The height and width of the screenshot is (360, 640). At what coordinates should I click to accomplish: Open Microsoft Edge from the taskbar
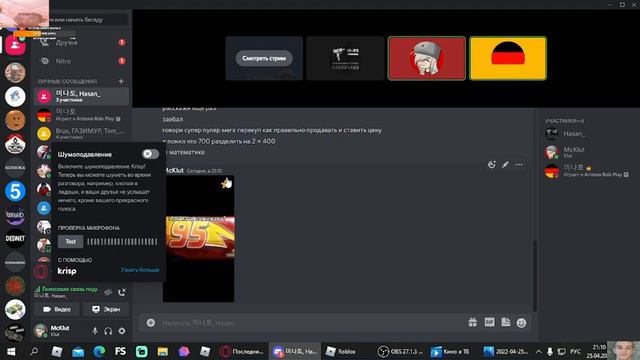pyautogui.click(x=99, y=351)
